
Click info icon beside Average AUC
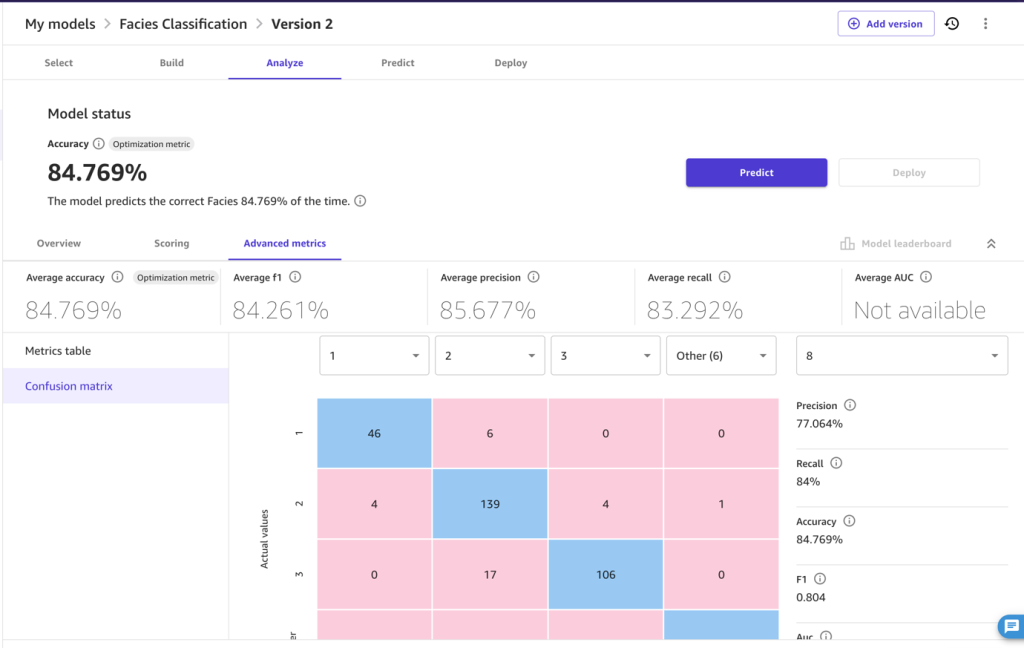click(926, 277)
